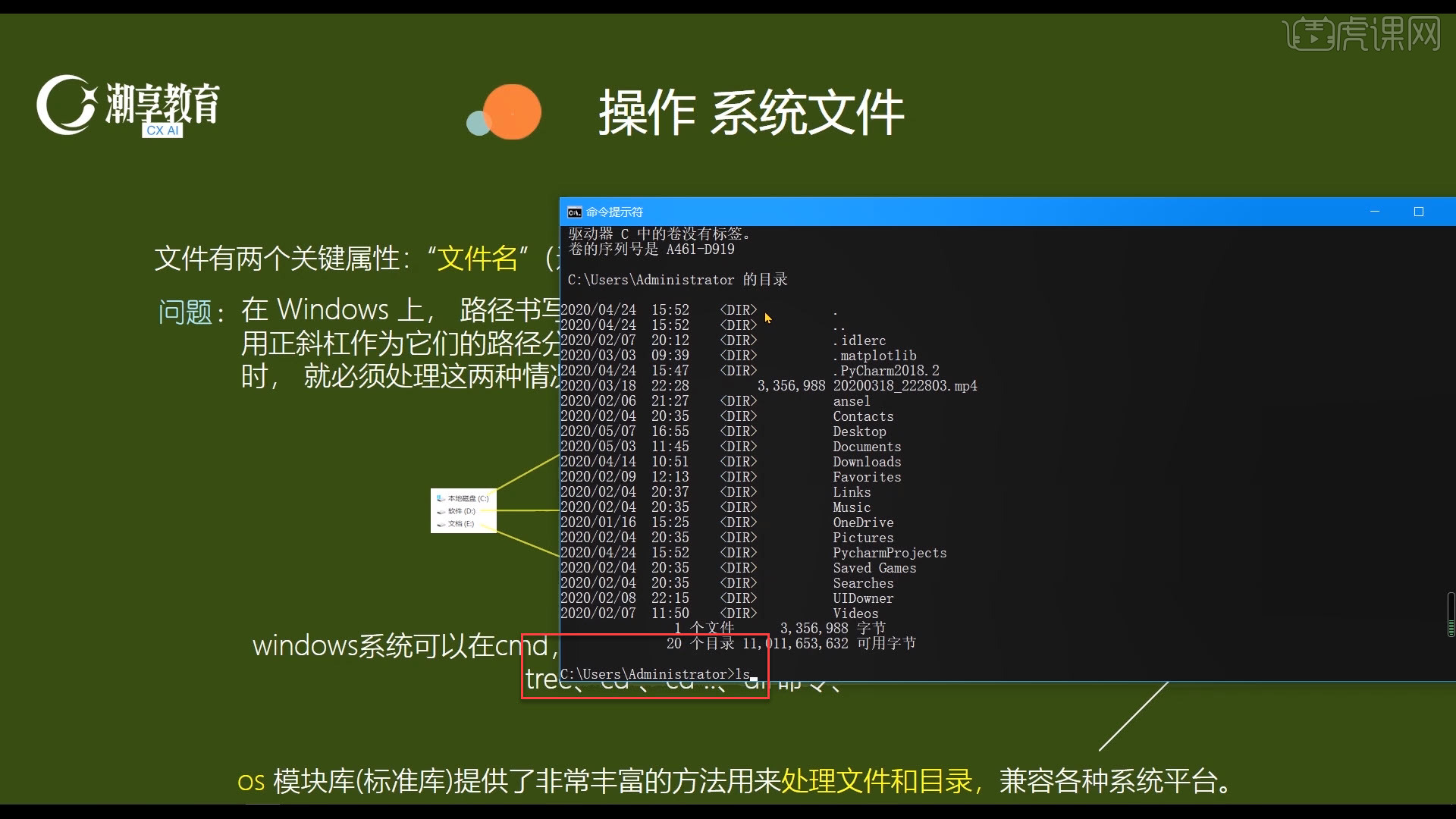
Task: Click the PycharmProjects directory entry
Action: pos(889,553)
